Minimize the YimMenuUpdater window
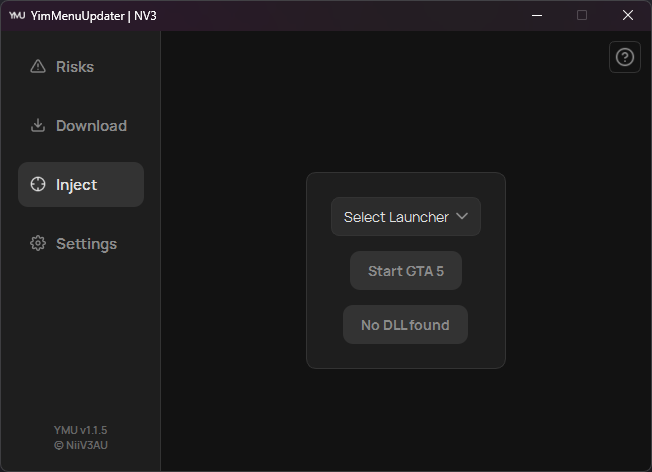The height and width of the screenshot is (472, 652). coord(536,15)
